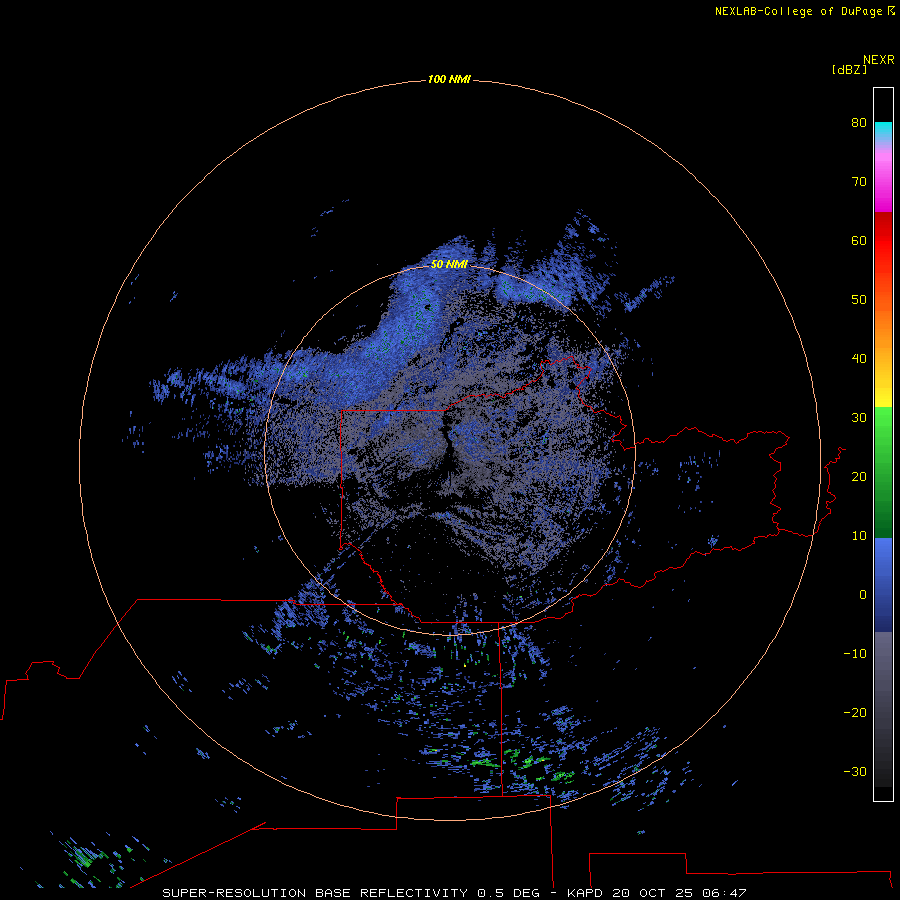This screenshot has height=900, width=900.
Task: Click the [dBZ] unit label
Action: click(849, 70)
